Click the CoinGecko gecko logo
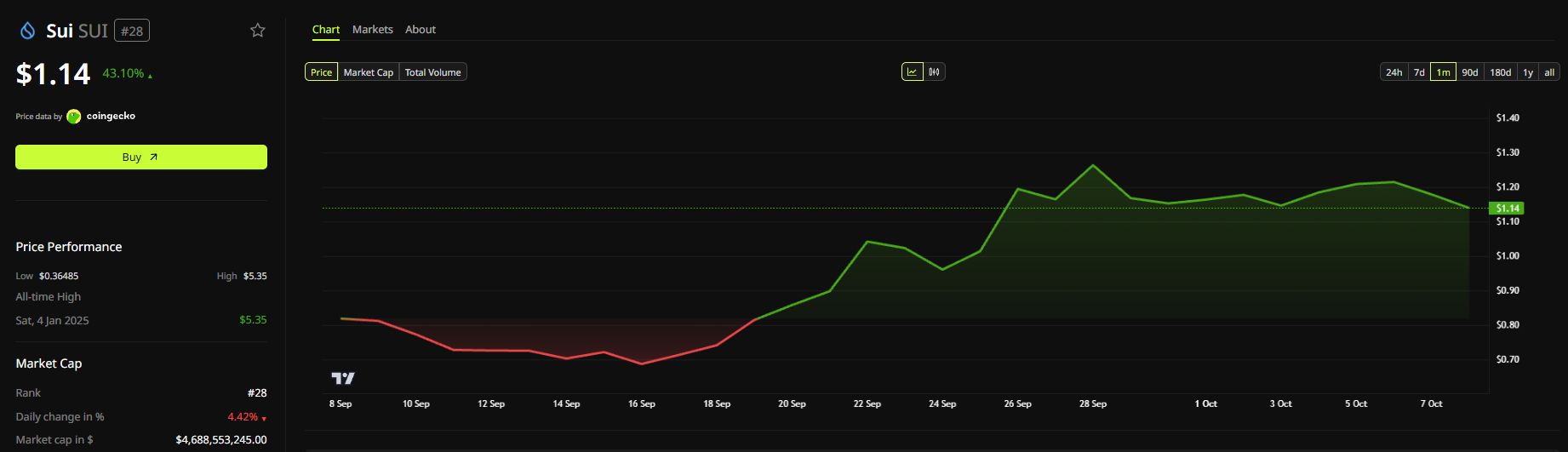Screen dimensions: 1568x452 tap(74, 117)
